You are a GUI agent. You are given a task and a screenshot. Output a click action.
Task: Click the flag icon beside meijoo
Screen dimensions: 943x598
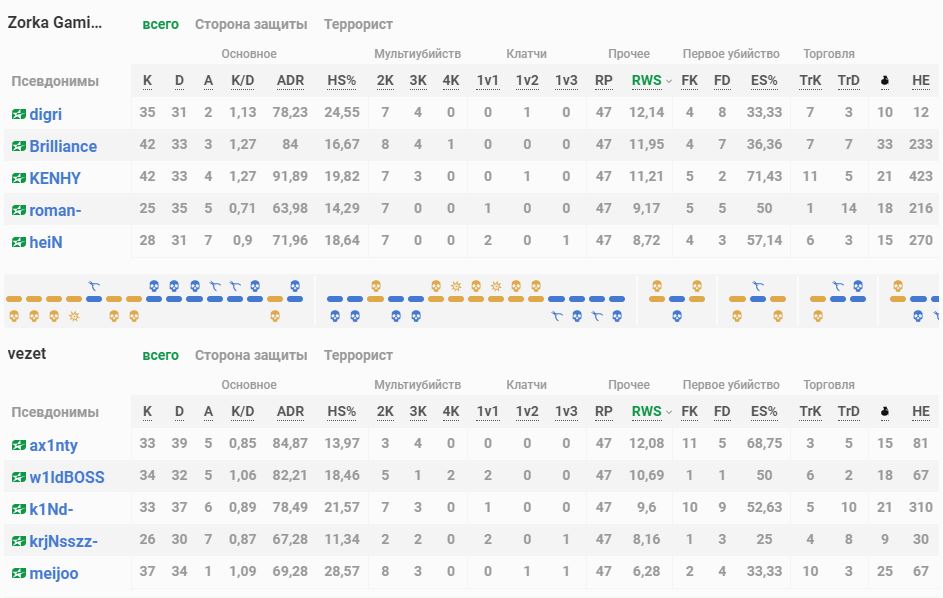click(x=18, y=573)
